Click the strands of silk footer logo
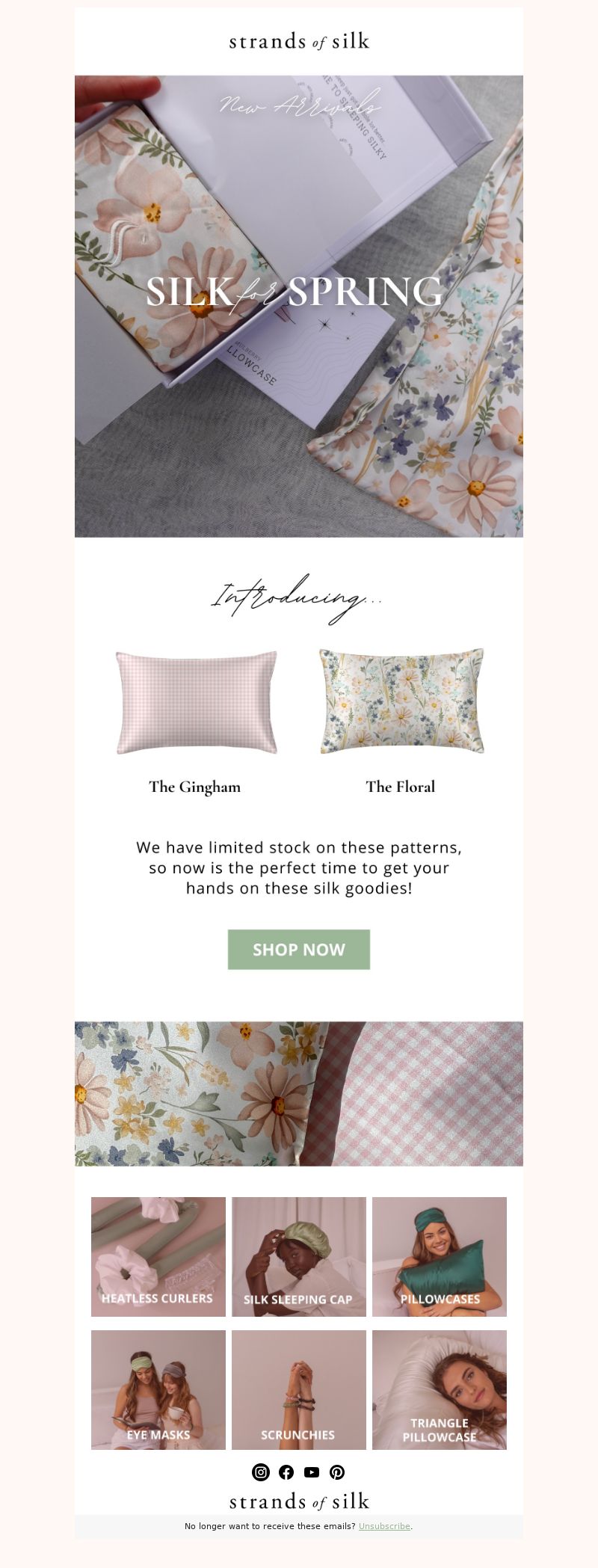Screen dimensions: 598x1568 click(x=299, y=1501)
